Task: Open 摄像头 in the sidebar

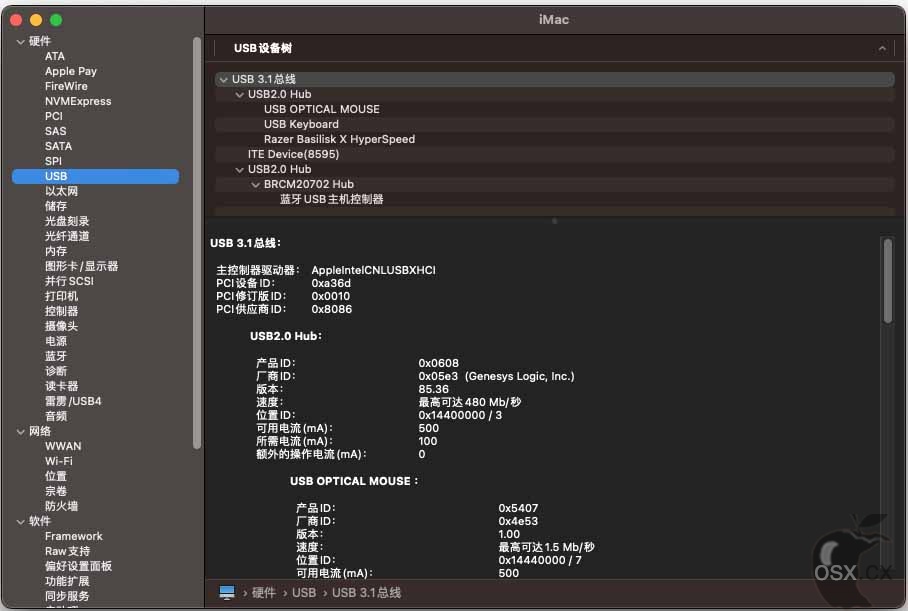Action: point(61,327)
